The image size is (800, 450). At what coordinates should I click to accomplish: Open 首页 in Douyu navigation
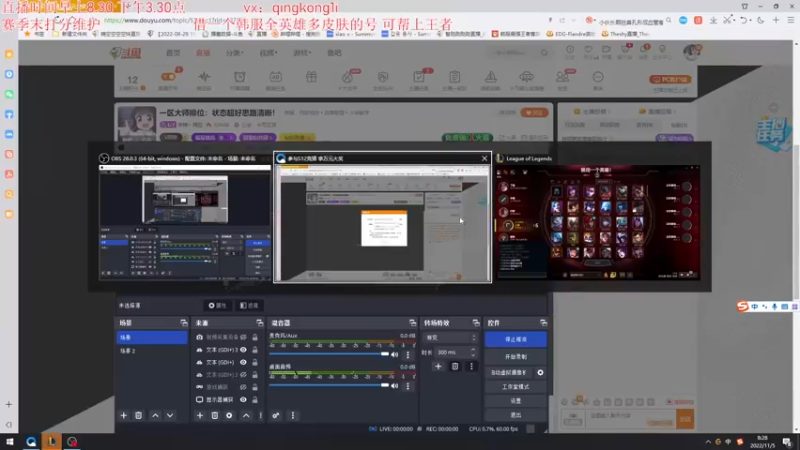(x=173, y=53)
